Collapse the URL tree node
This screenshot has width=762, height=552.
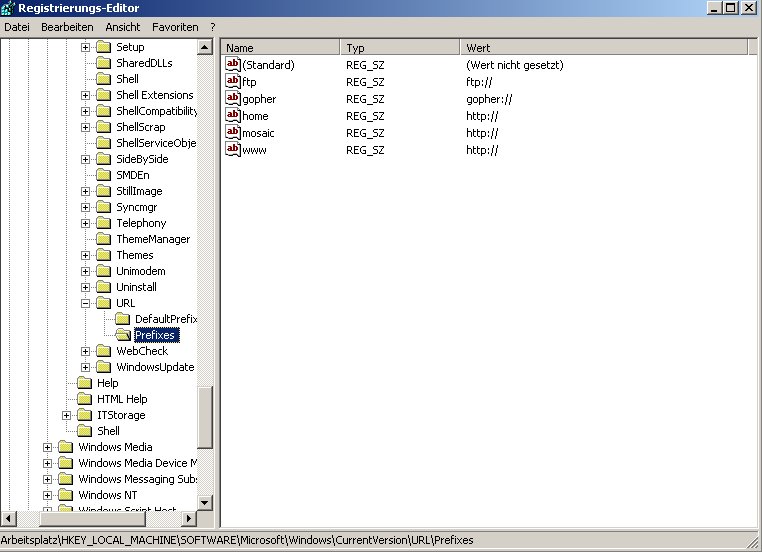tap(86, 303)
